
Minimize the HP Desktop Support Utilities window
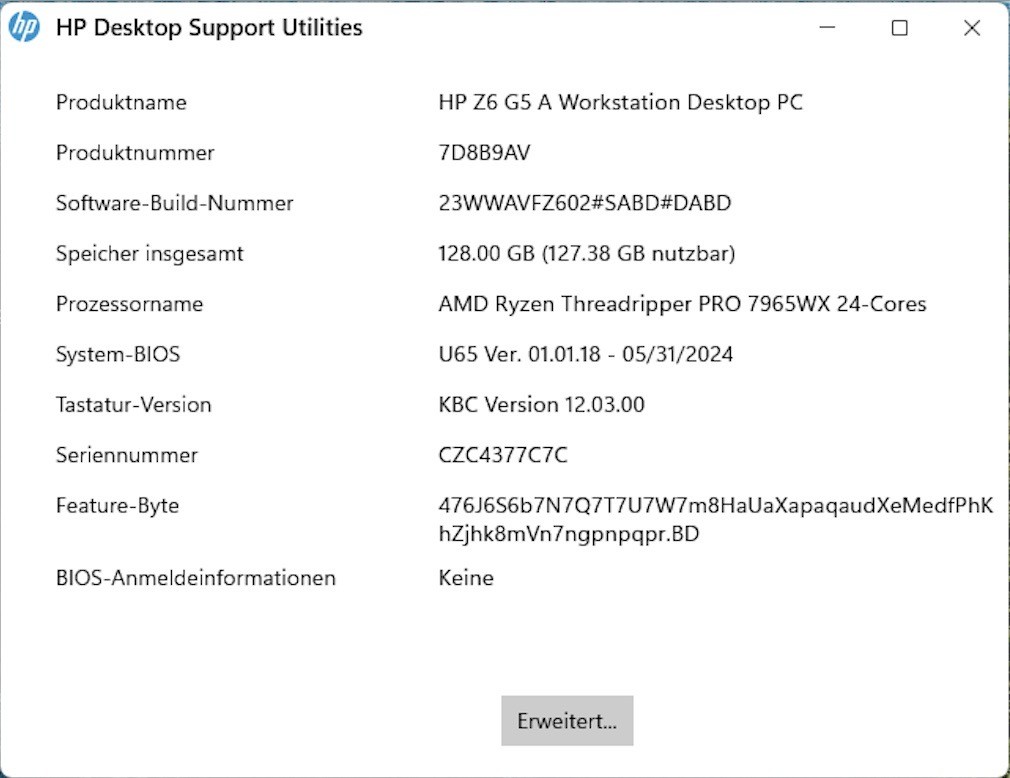pyautogui.click(x=828, y=28)
